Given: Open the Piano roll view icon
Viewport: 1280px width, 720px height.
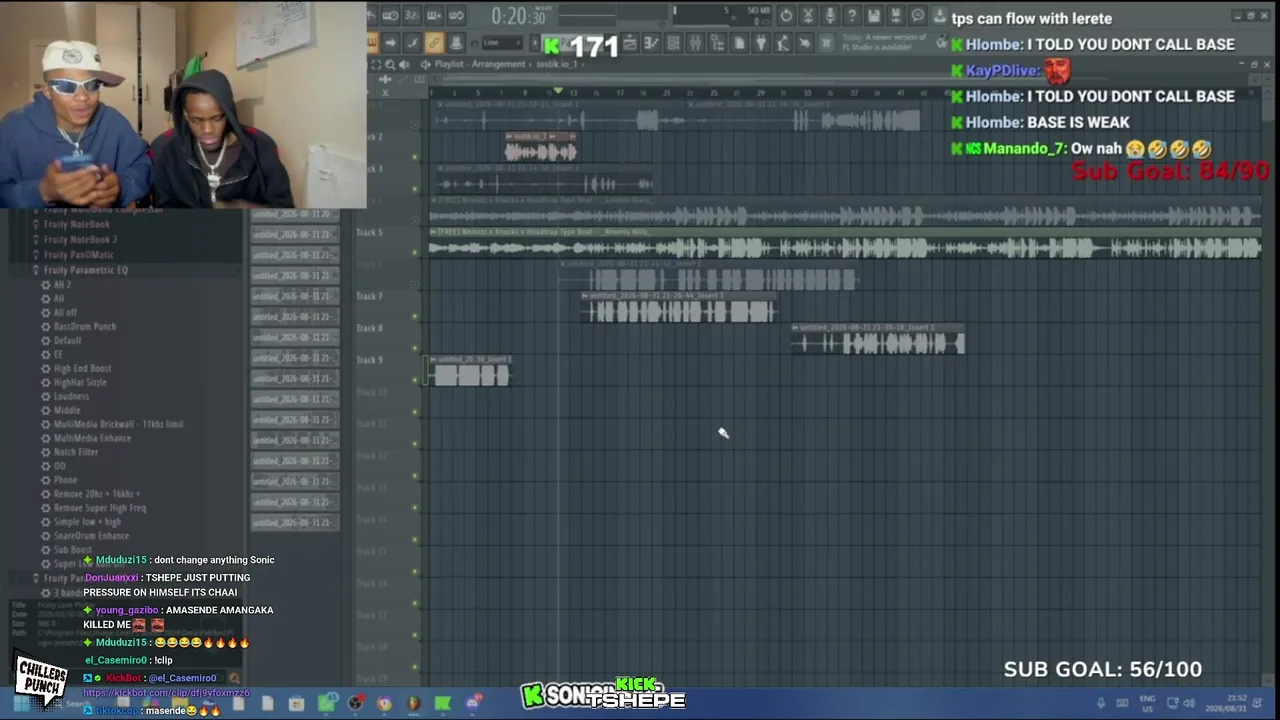Looking at the screenshot, I should [x=652, y=43].
